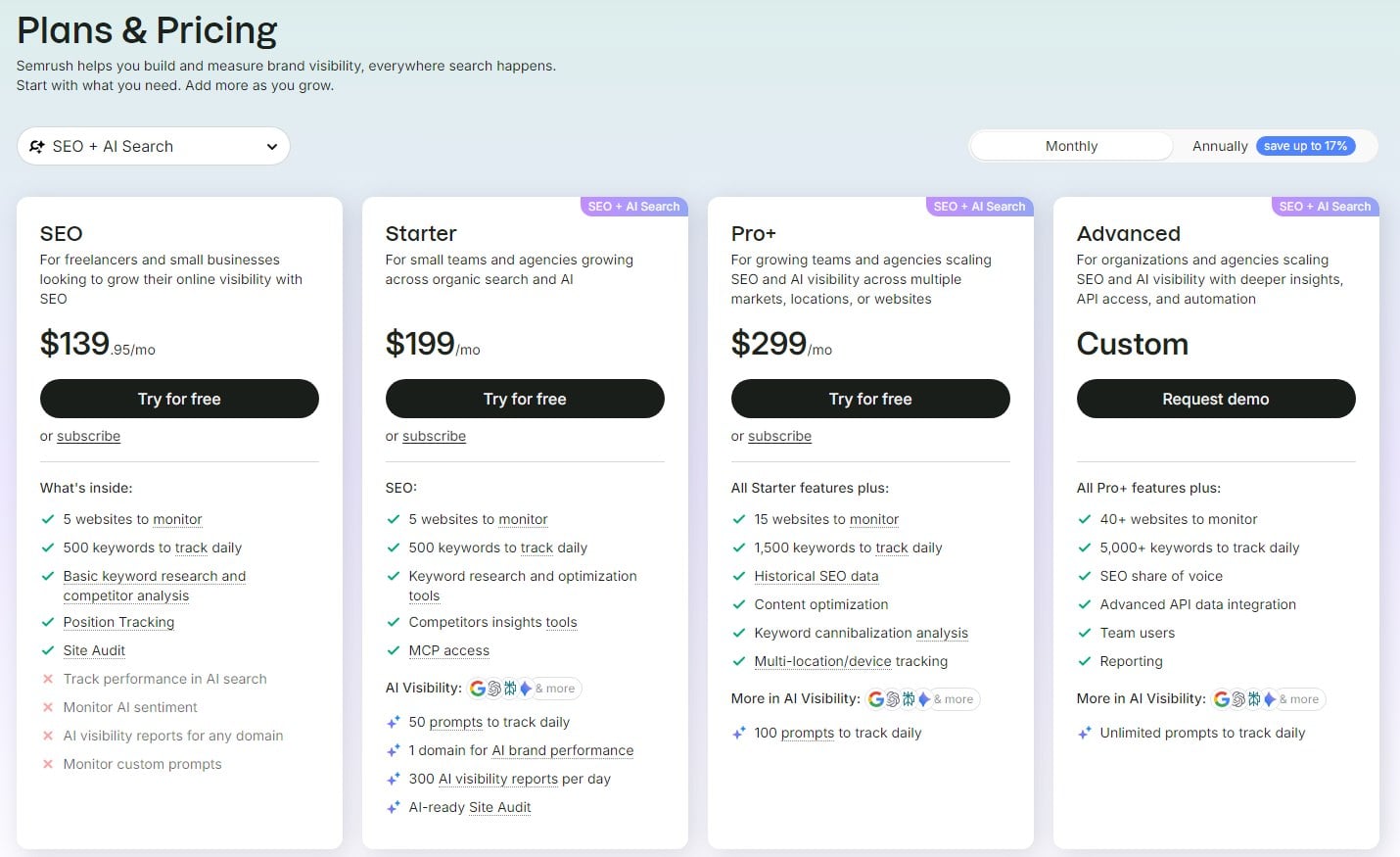Click the red X beside Track performance in AI search
The width and height of the screenshot is (1400, 857).
47,679
